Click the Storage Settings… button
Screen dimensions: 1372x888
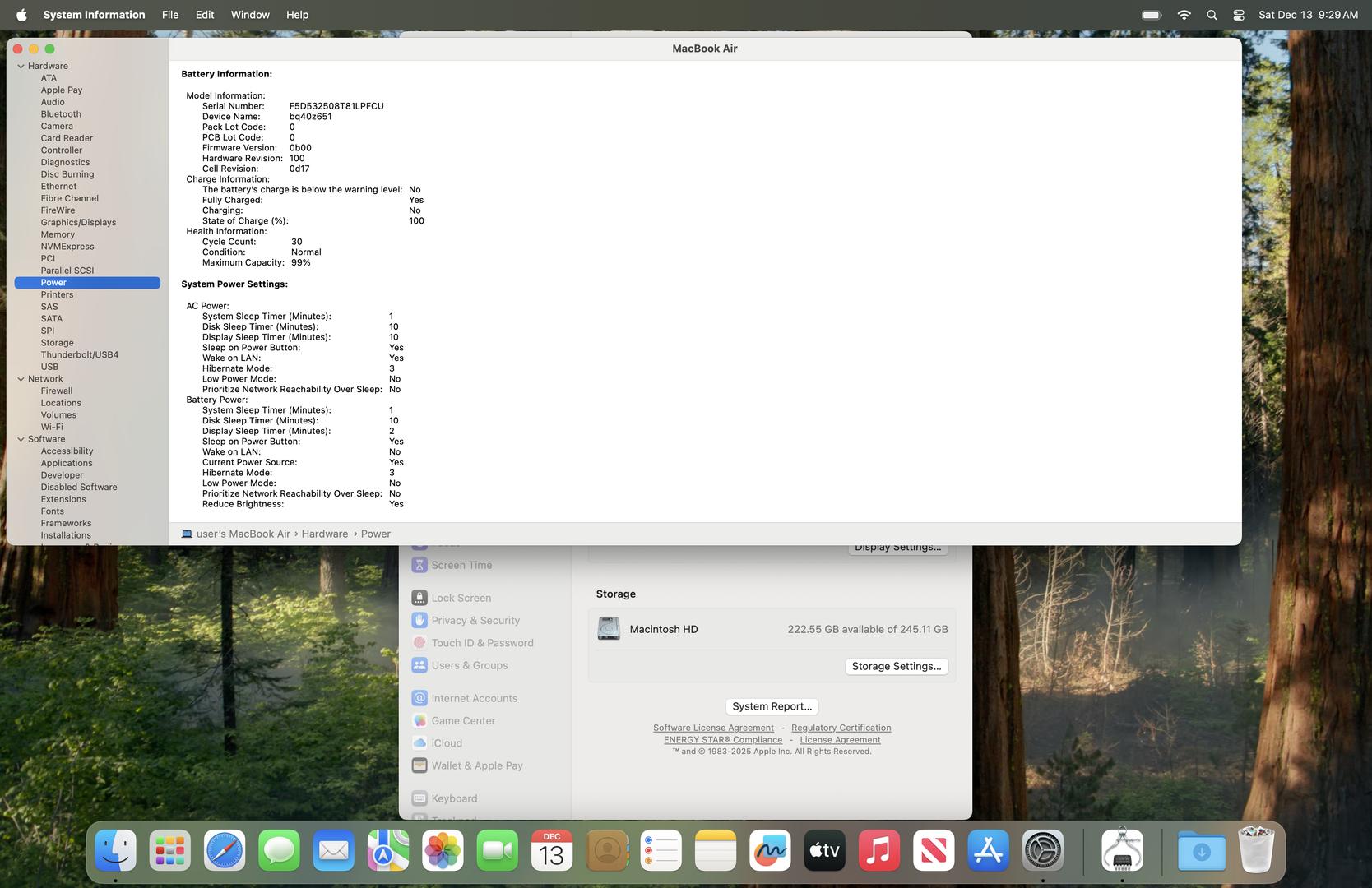tap(896, 667)
